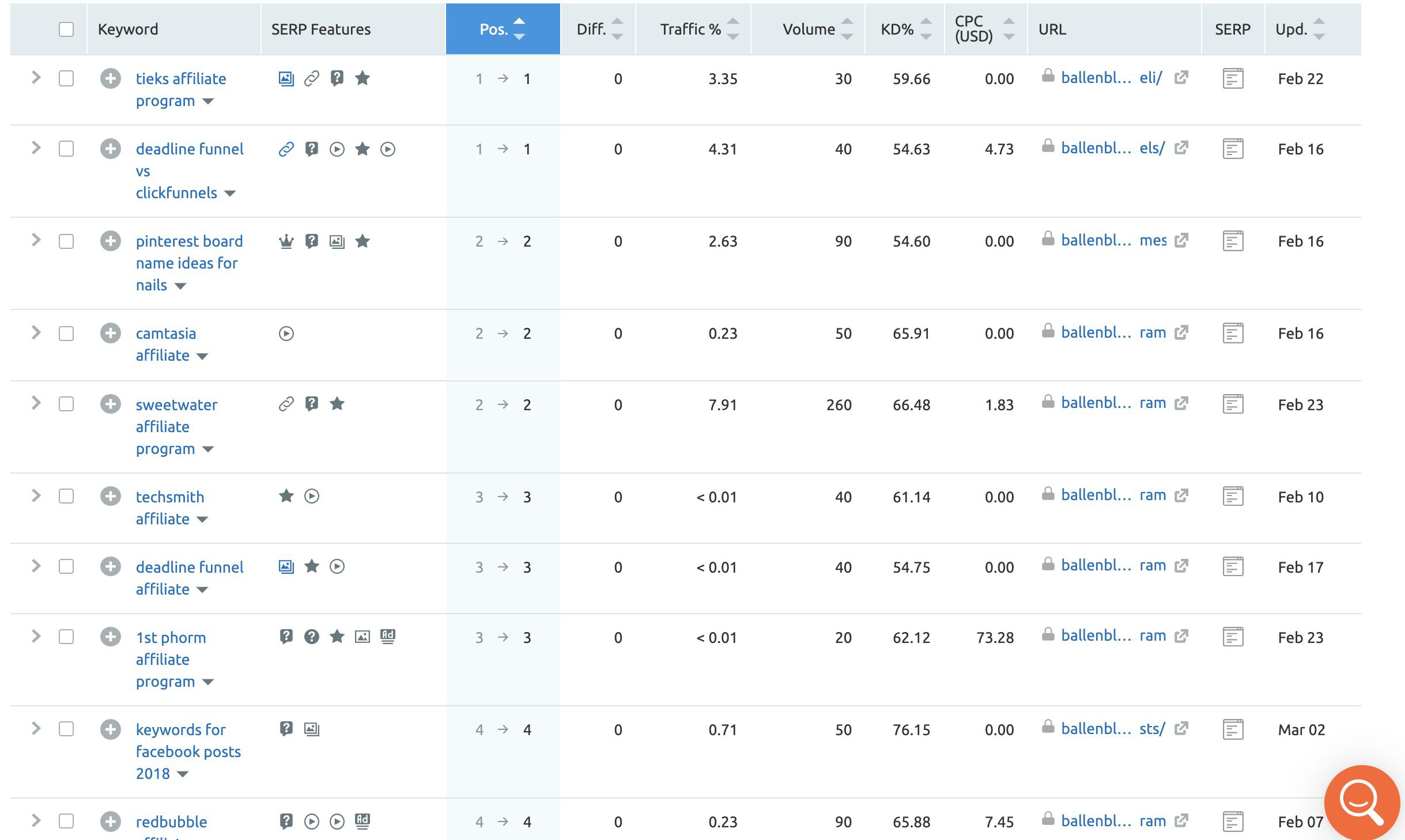Toggle the select-all checkbox in header

click(66, 29)
